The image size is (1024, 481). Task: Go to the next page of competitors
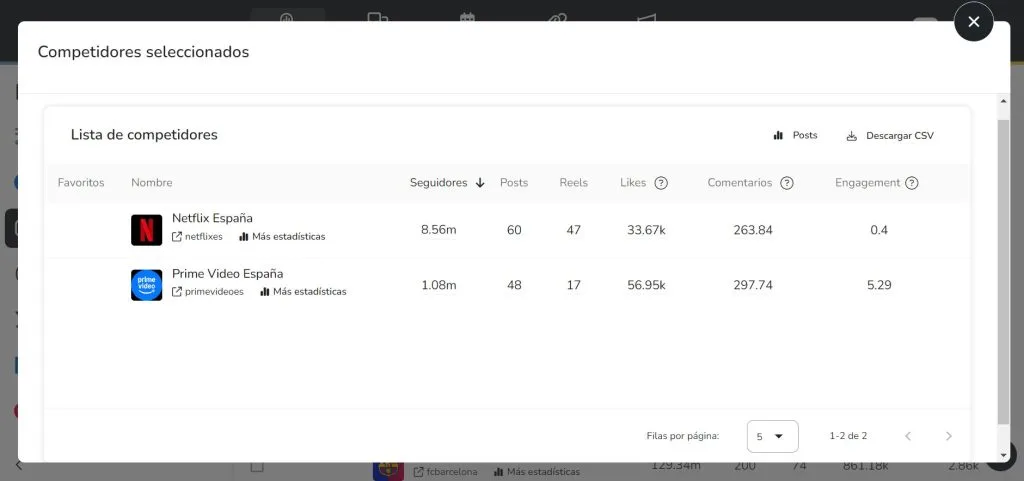[949, 436]
